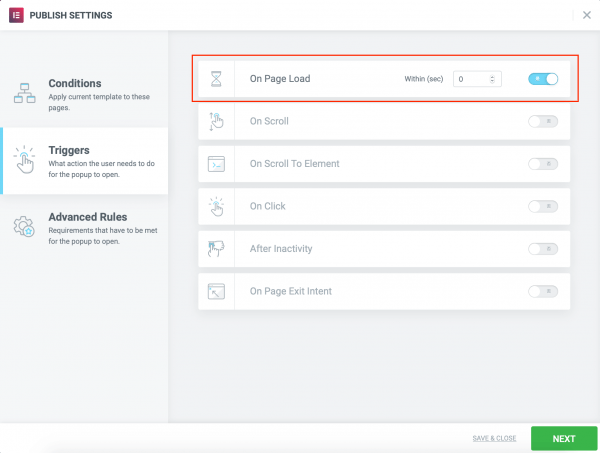Open the Conditions tab

point(84,94)
